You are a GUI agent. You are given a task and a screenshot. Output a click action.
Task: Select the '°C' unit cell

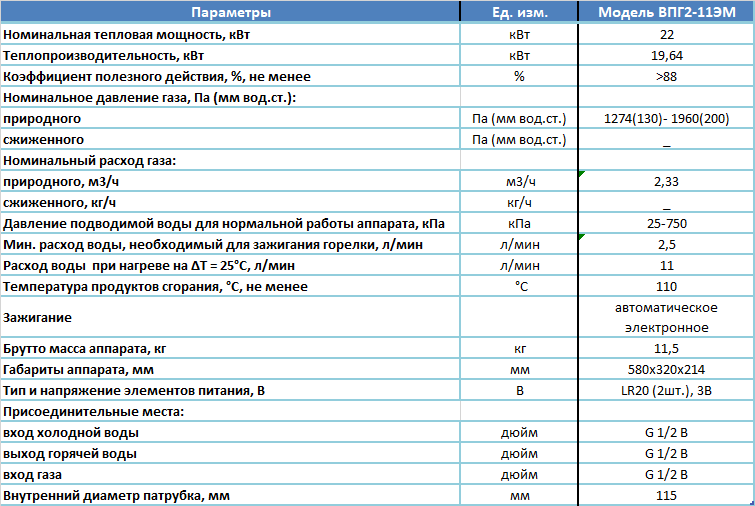tap(520, 286)
